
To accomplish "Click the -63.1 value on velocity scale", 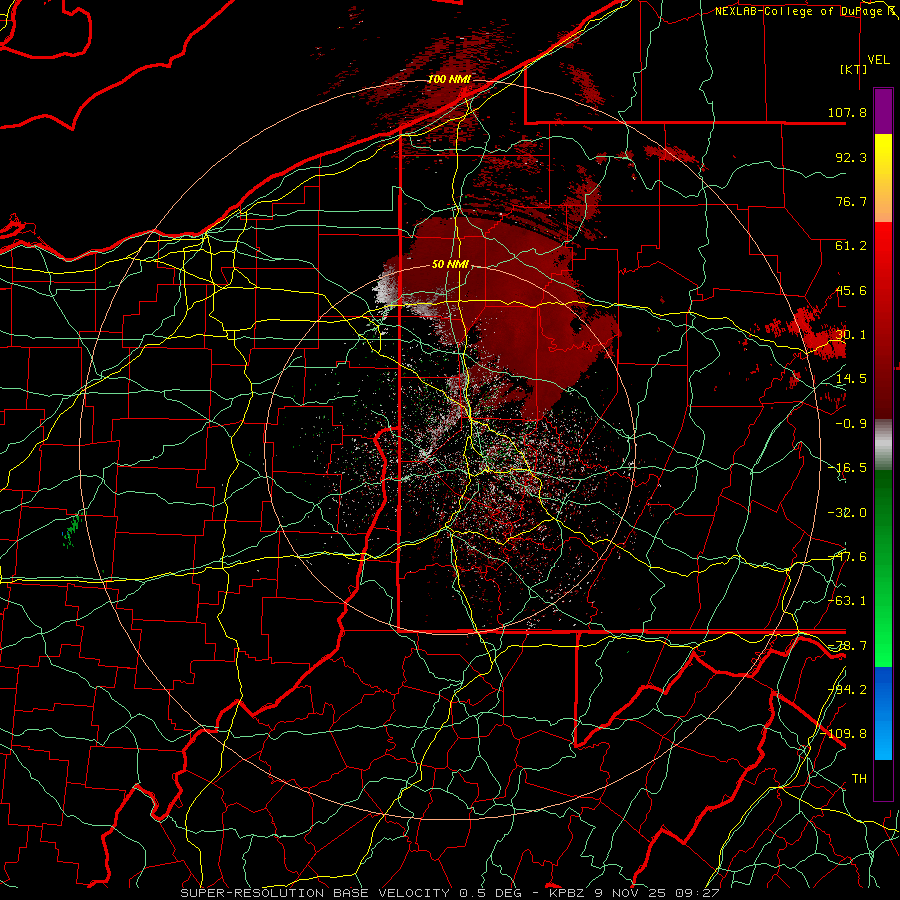I will (x=847, y=601).
